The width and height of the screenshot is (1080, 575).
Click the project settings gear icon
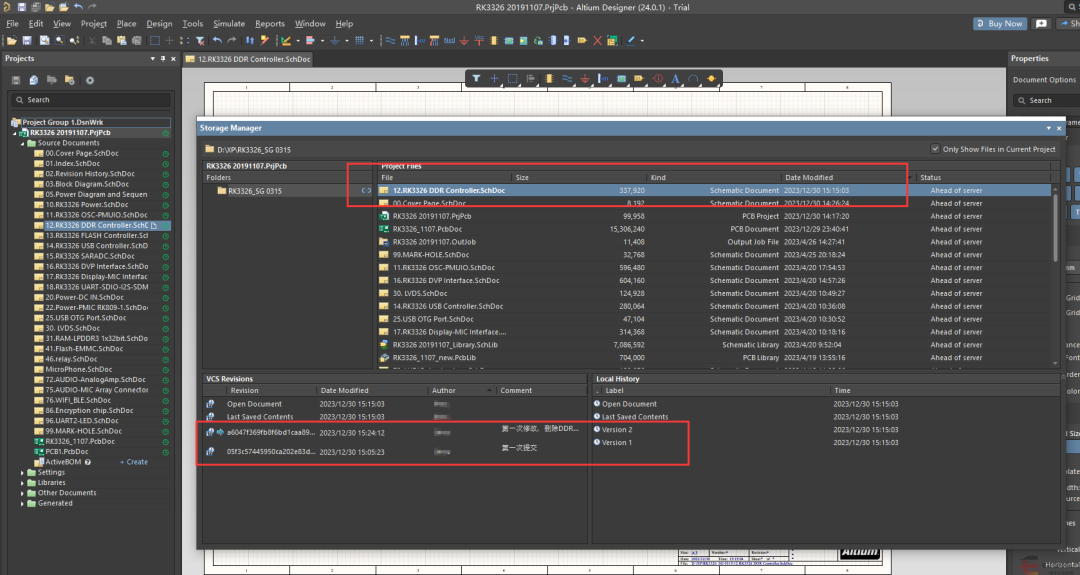coord(89,80)
